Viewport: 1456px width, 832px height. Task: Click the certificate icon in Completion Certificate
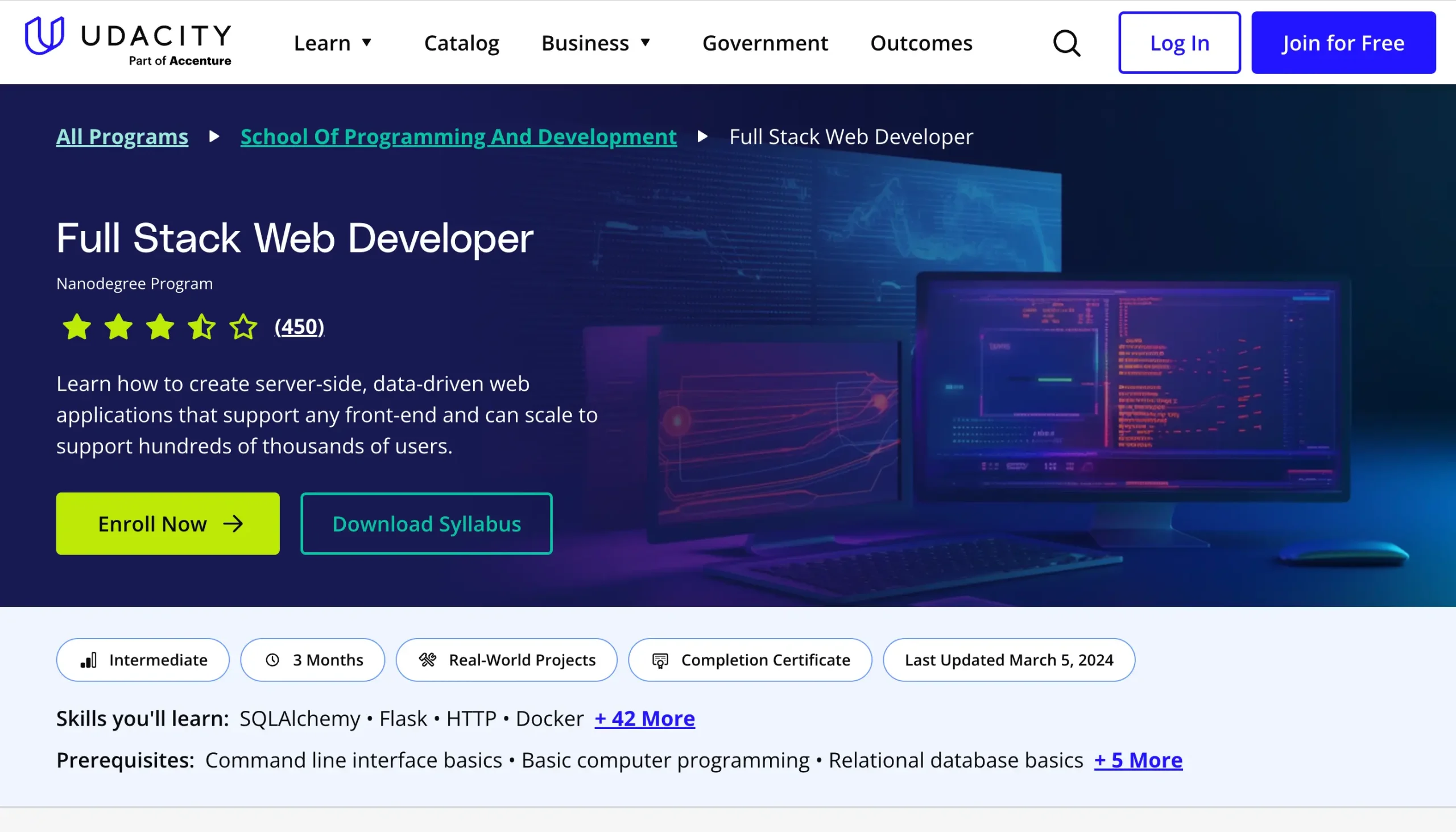[x=660, y=661]
